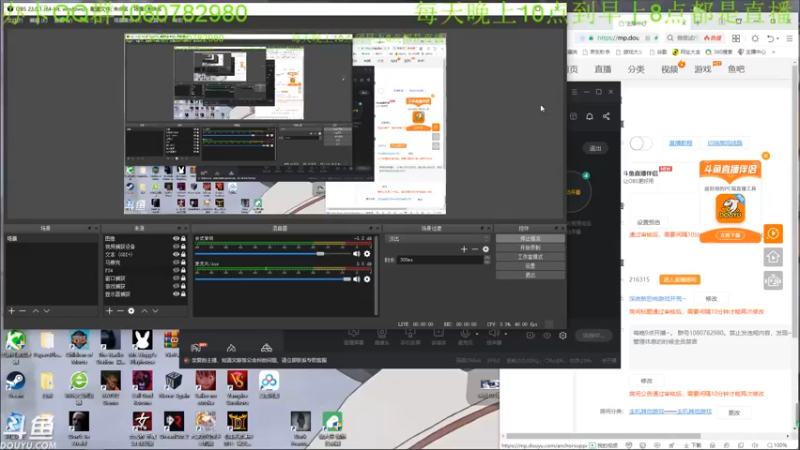Expand speaker dropdown arrow in companion bar
The width and height of the screenshot is (800, 450).
pyautogui.click(x=506, y=334)
